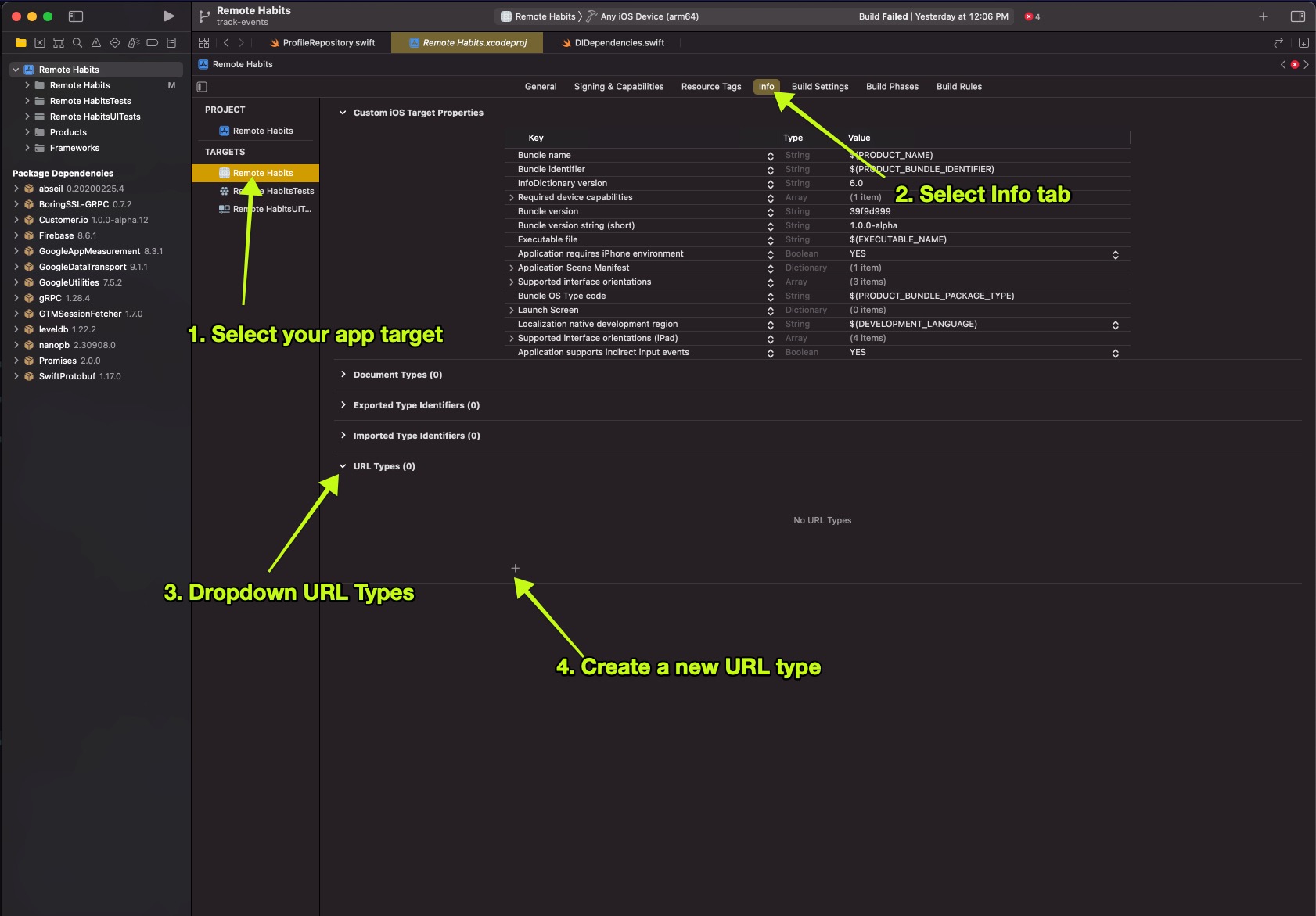Open the Breakpoint navigator
This screenshot has width=1316, height=916.
click(153, 43)
